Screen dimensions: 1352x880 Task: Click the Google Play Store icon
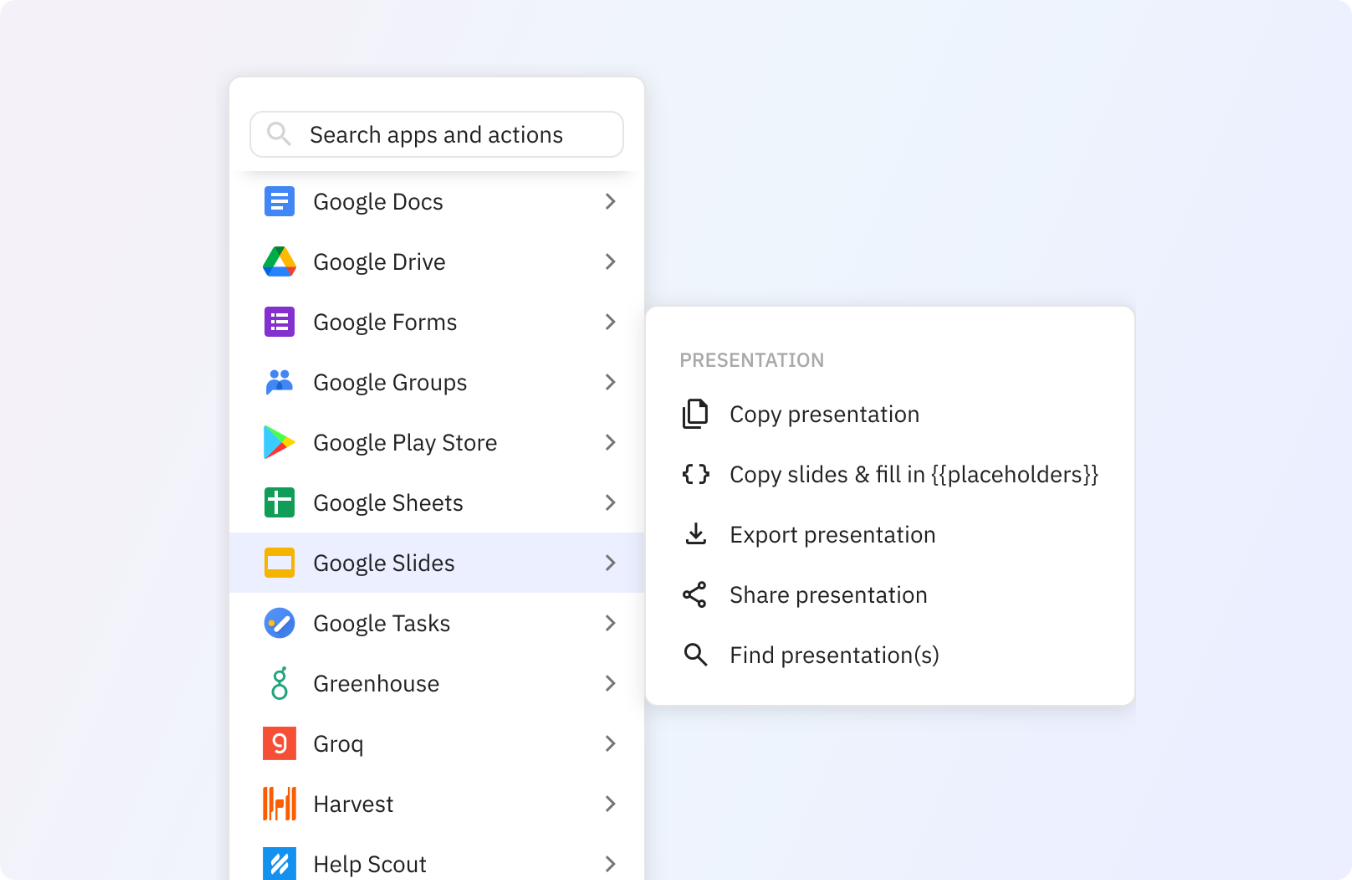[x=279, y=442]
